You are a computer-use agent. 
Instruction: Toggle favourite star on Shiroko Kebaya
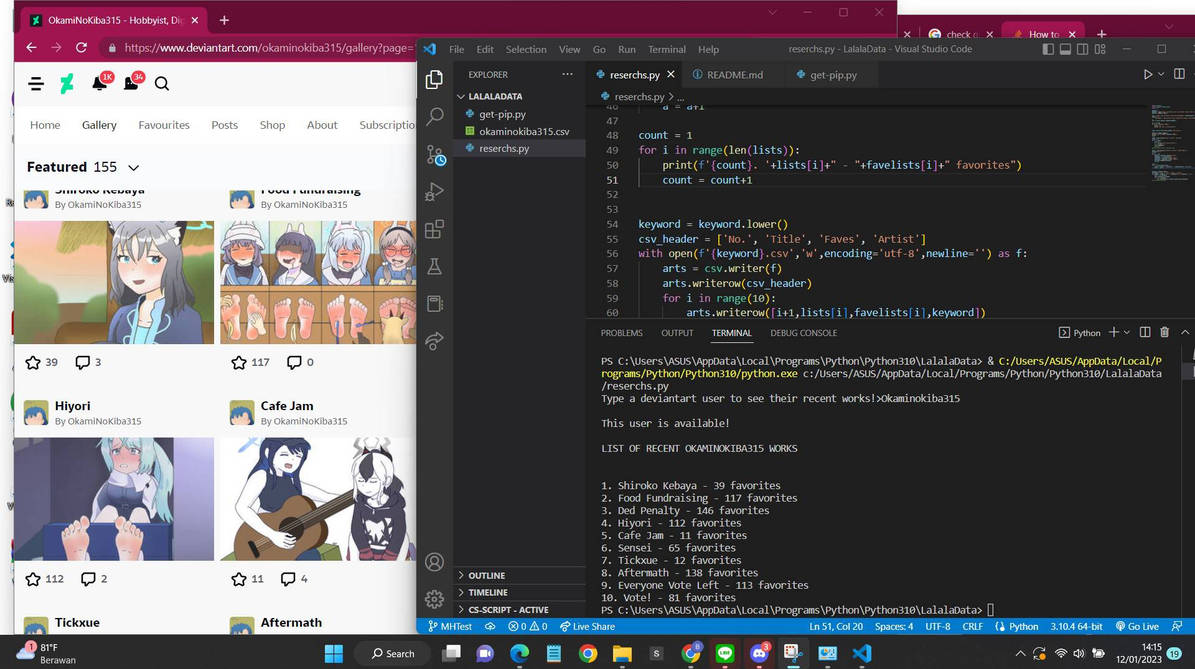[x=33, y=362]
